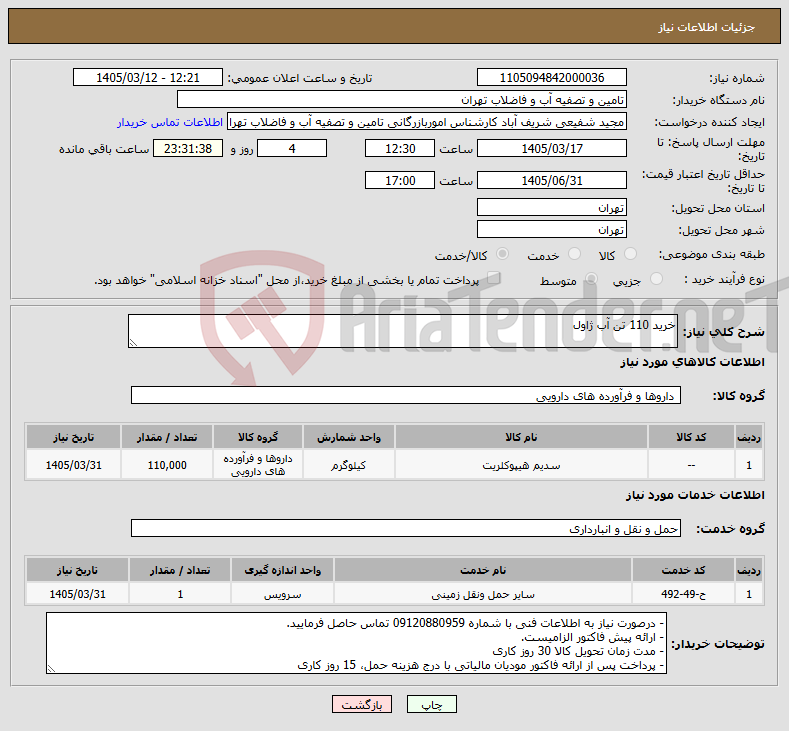
Task: Click the response deadline date 1405/03/17
Action: tap(551, 148)
